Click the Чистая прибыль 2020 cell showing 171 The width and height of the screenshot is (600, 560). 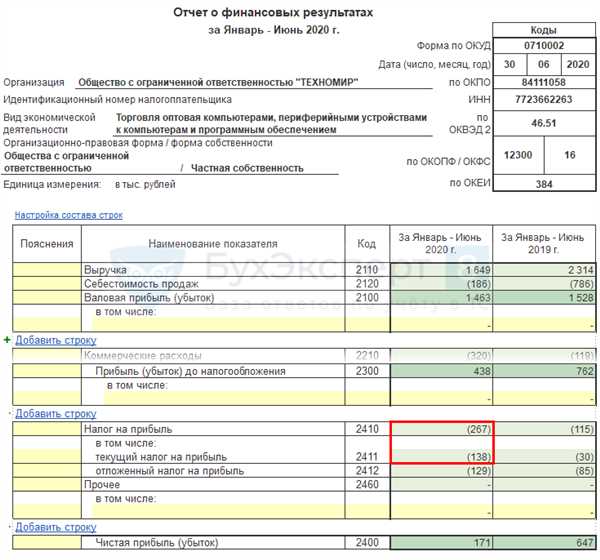pyautogui.click(x=440, y=542)
